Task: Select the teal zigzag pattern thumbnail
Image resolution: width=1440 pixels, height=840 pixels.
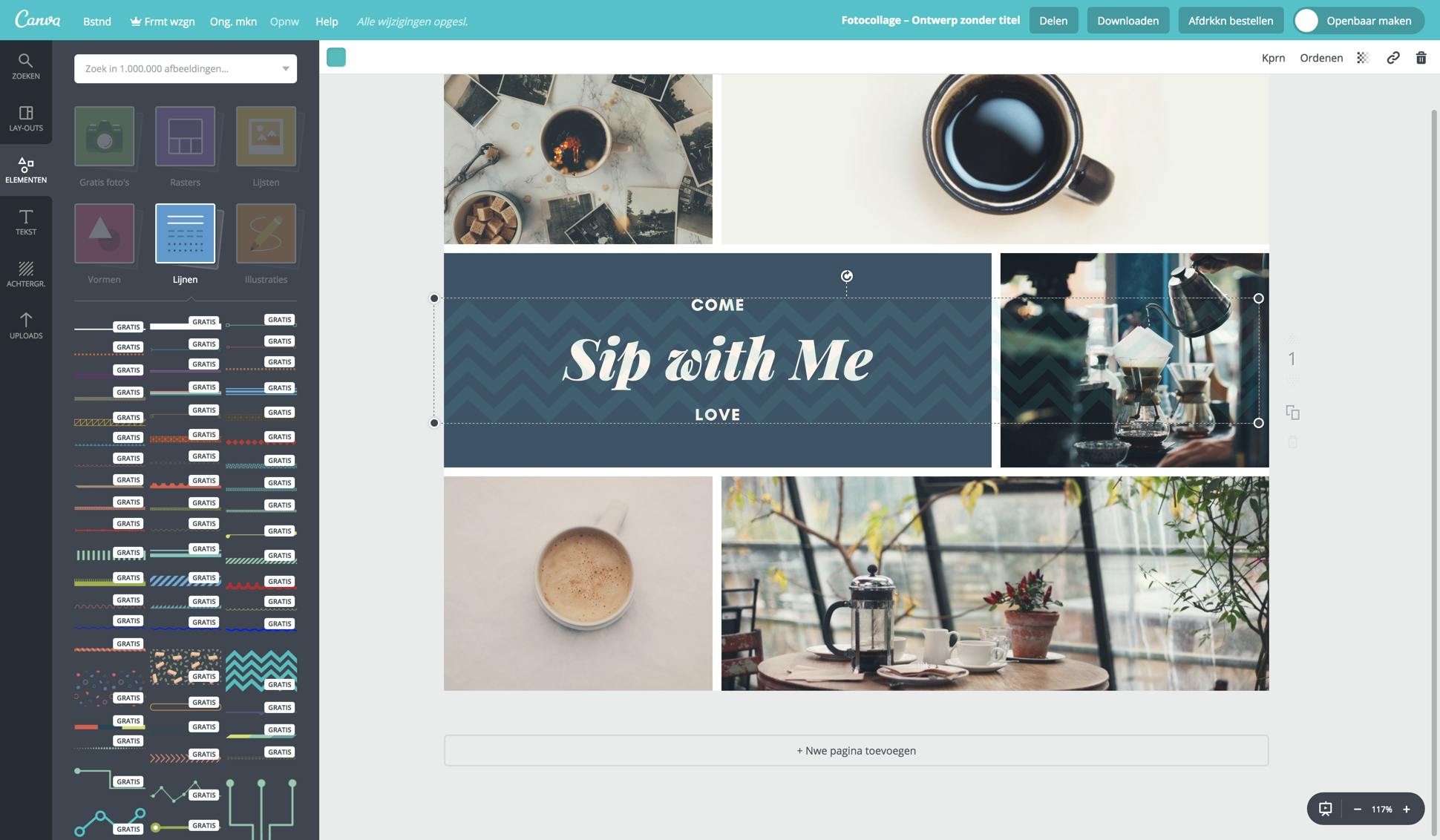Action: [261, 670]
